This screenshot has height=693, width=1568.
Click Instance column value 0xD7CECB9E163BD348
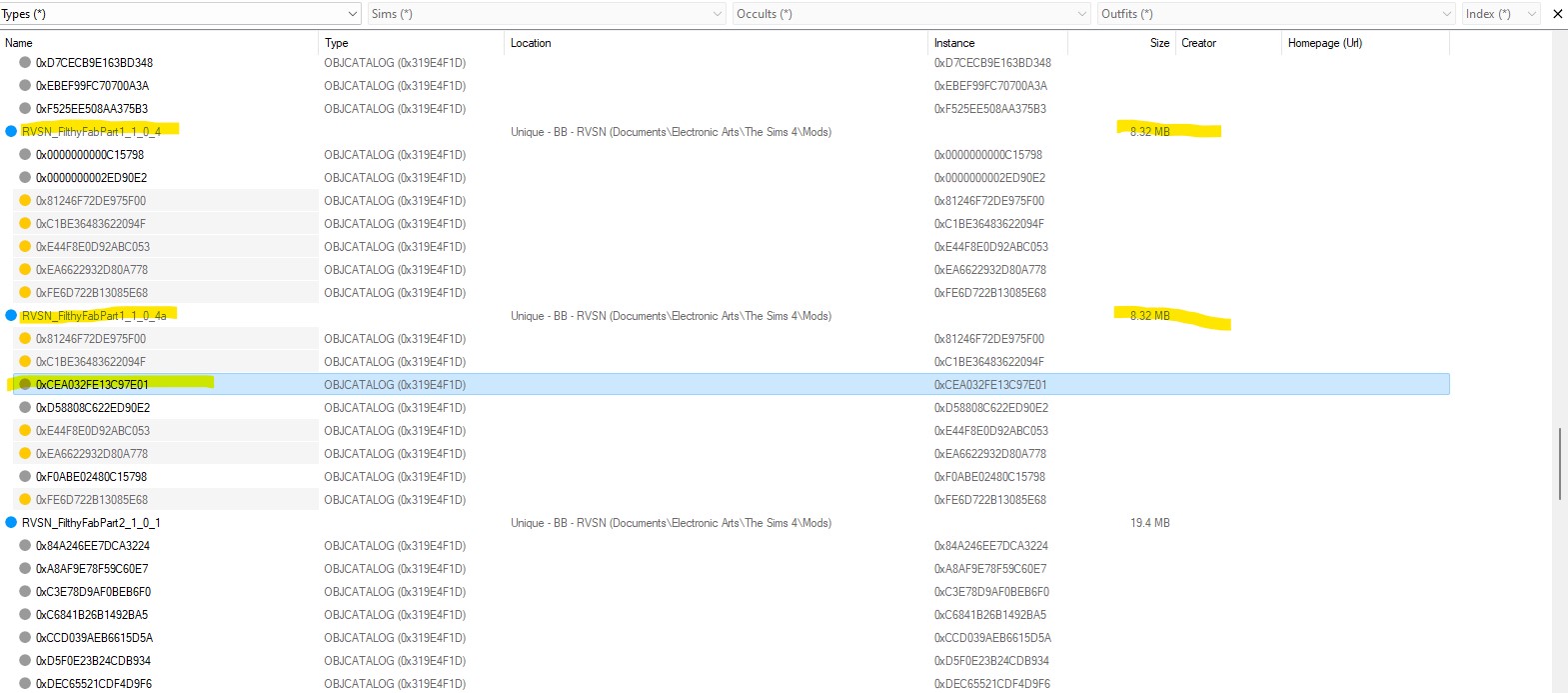[992, 62]
